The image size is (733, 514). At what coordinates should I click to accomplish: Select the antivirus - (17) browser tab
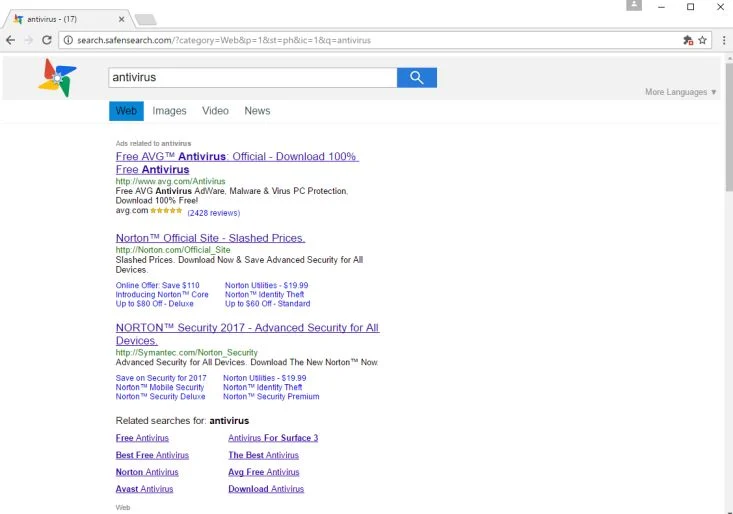[68, 19]
